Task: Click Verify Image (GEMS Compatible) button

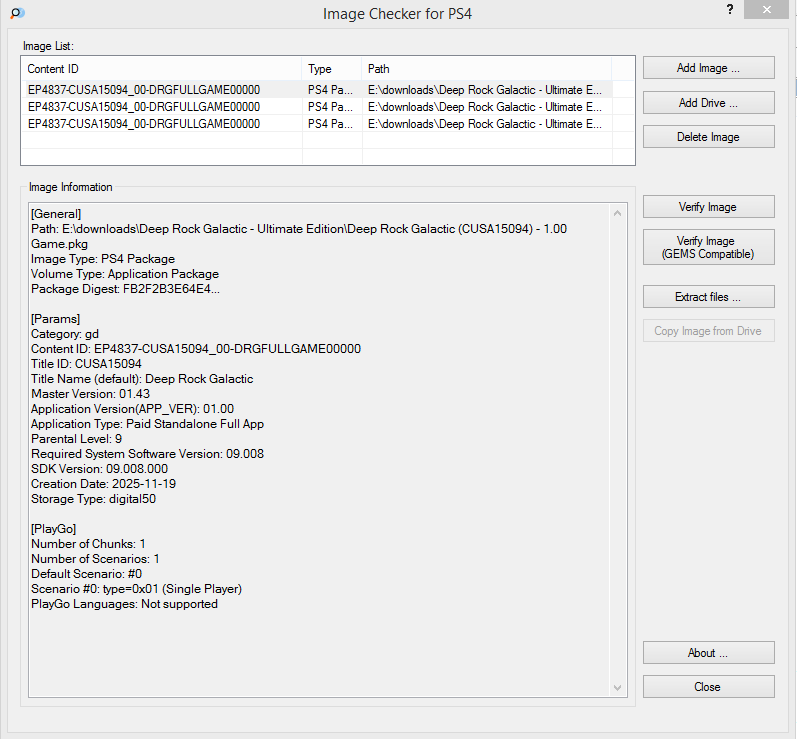Action: [708, 248]
